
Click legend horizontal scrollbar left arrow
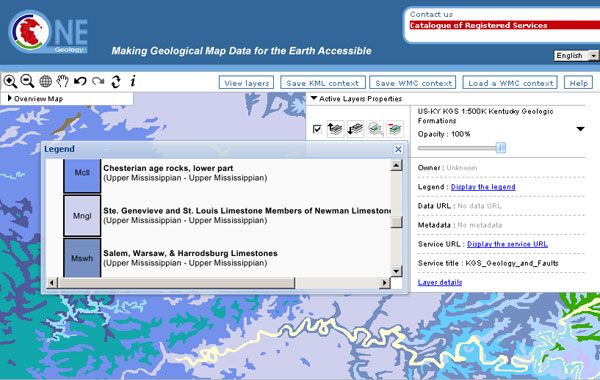(52, 283)
